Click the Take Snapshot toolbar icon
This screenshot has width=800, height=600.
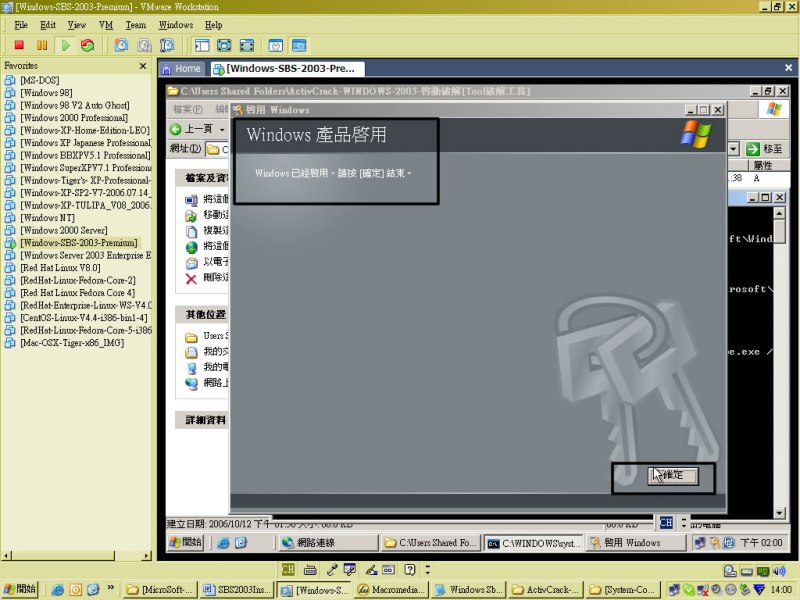pyautogui.click(x=121, y=45)
